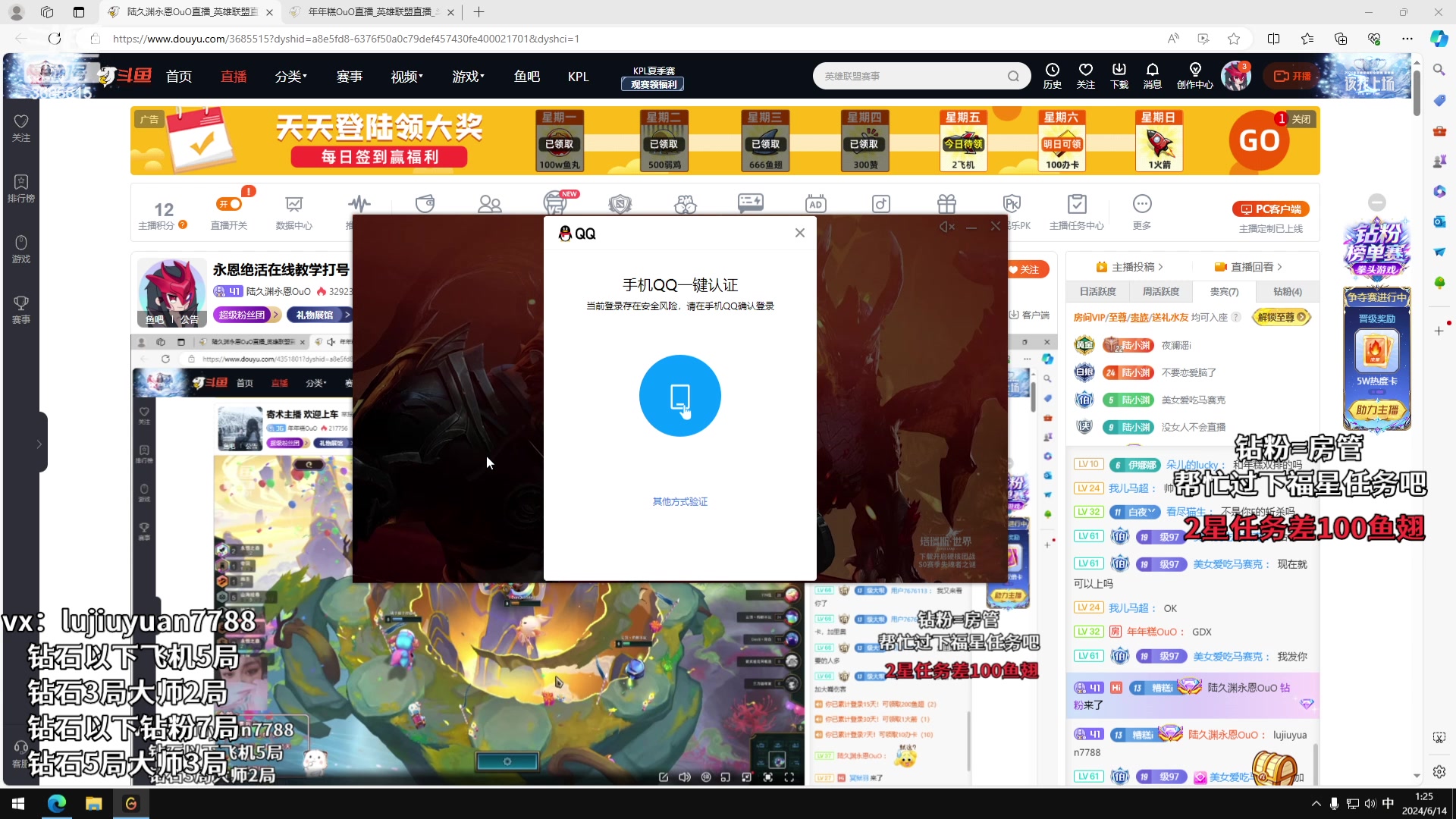Show hidden system tray icons chevron
This screenshot has width=1456, height=819.
click(1316, 804)
